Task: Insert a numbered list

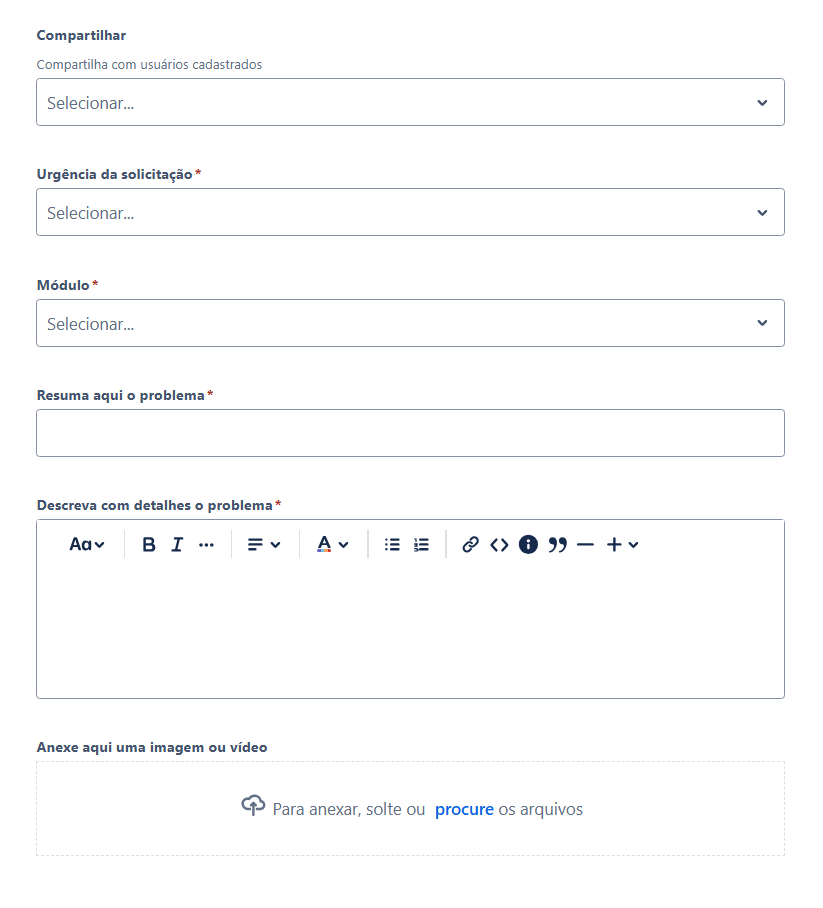Action: pos(421,544)
